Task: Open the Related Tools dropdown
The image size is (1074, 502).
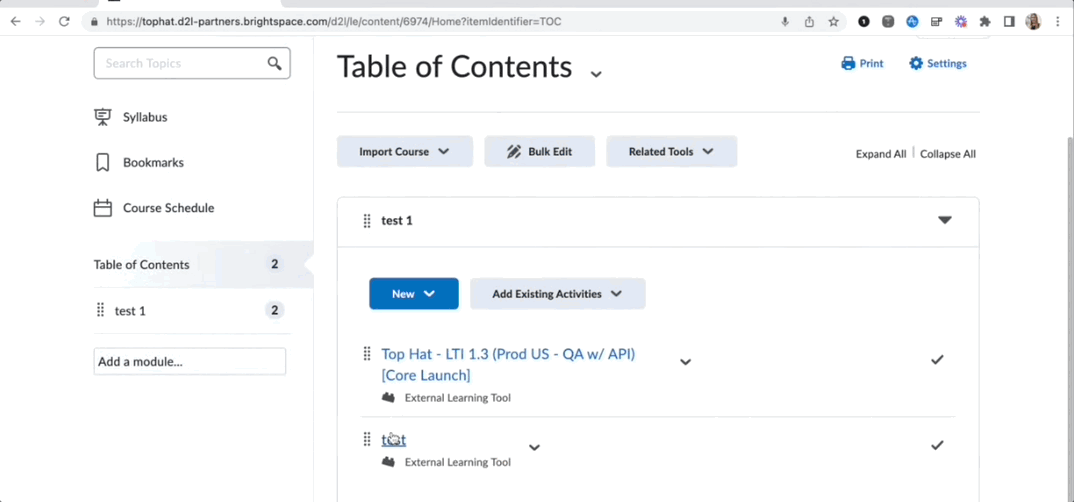Action: pyautogui.click(x=671, y=151)
